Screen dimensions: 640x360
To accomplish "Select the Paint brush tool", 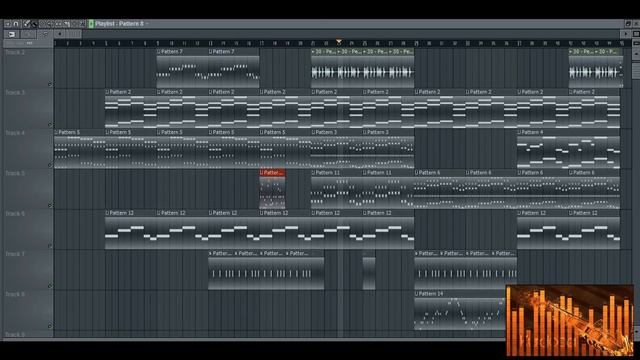I will click(x=35, y=24).
